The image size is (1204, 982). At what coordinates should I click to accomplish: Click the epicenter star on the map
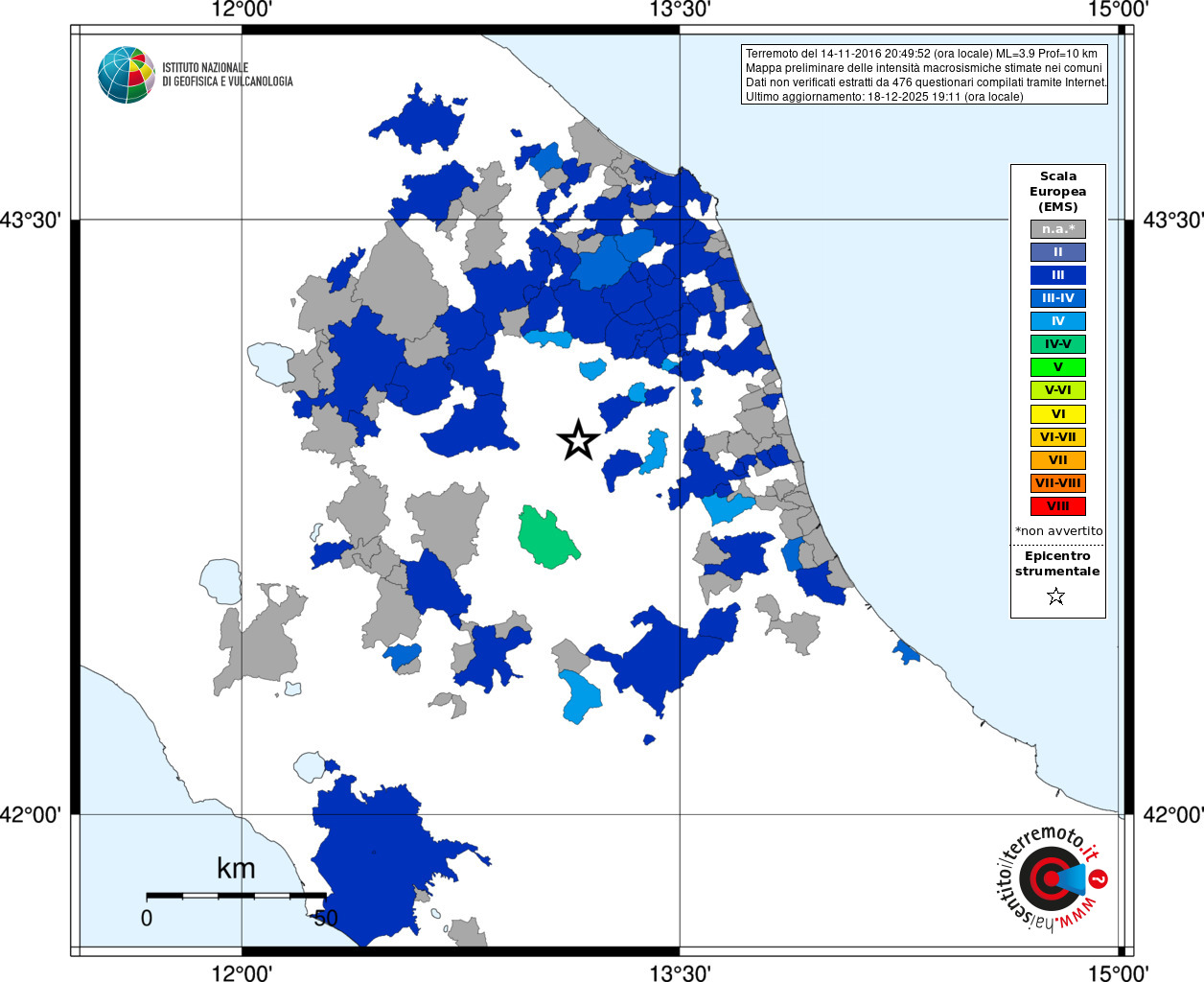click(x=578, y=440)
